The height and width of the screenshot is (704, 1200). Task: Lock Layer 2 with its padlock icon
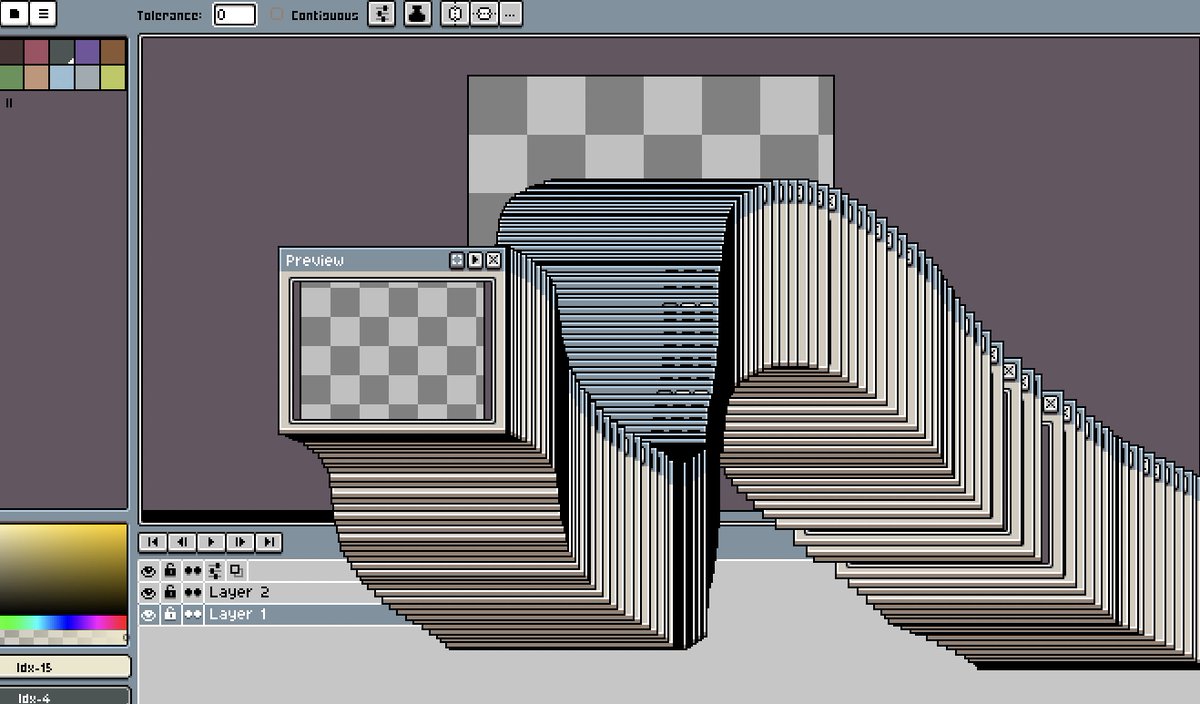170,592
